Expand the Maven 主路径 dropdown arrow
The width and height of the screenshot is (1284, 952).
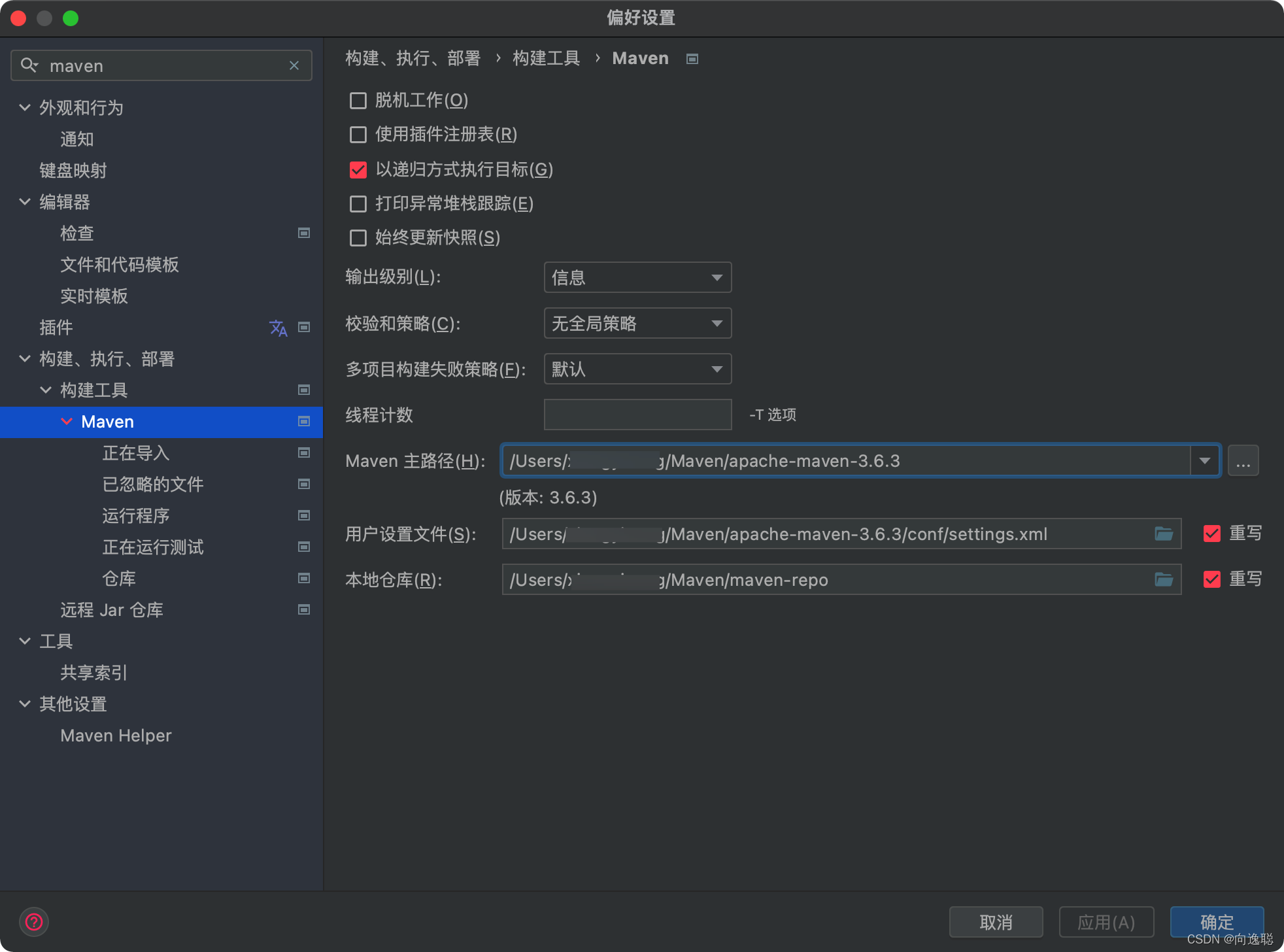pos(1204,461)
